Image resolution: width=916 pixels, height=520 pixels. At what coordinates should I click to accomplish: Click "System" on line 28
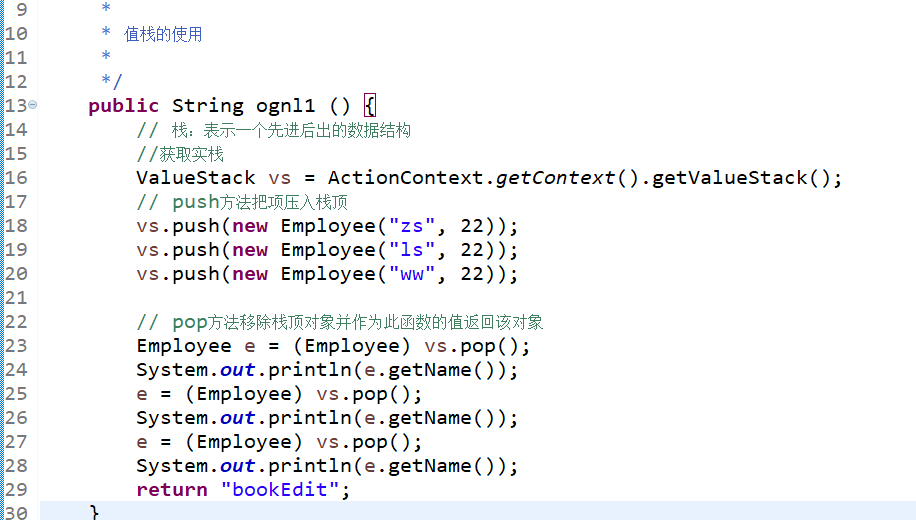click(172, 466)
